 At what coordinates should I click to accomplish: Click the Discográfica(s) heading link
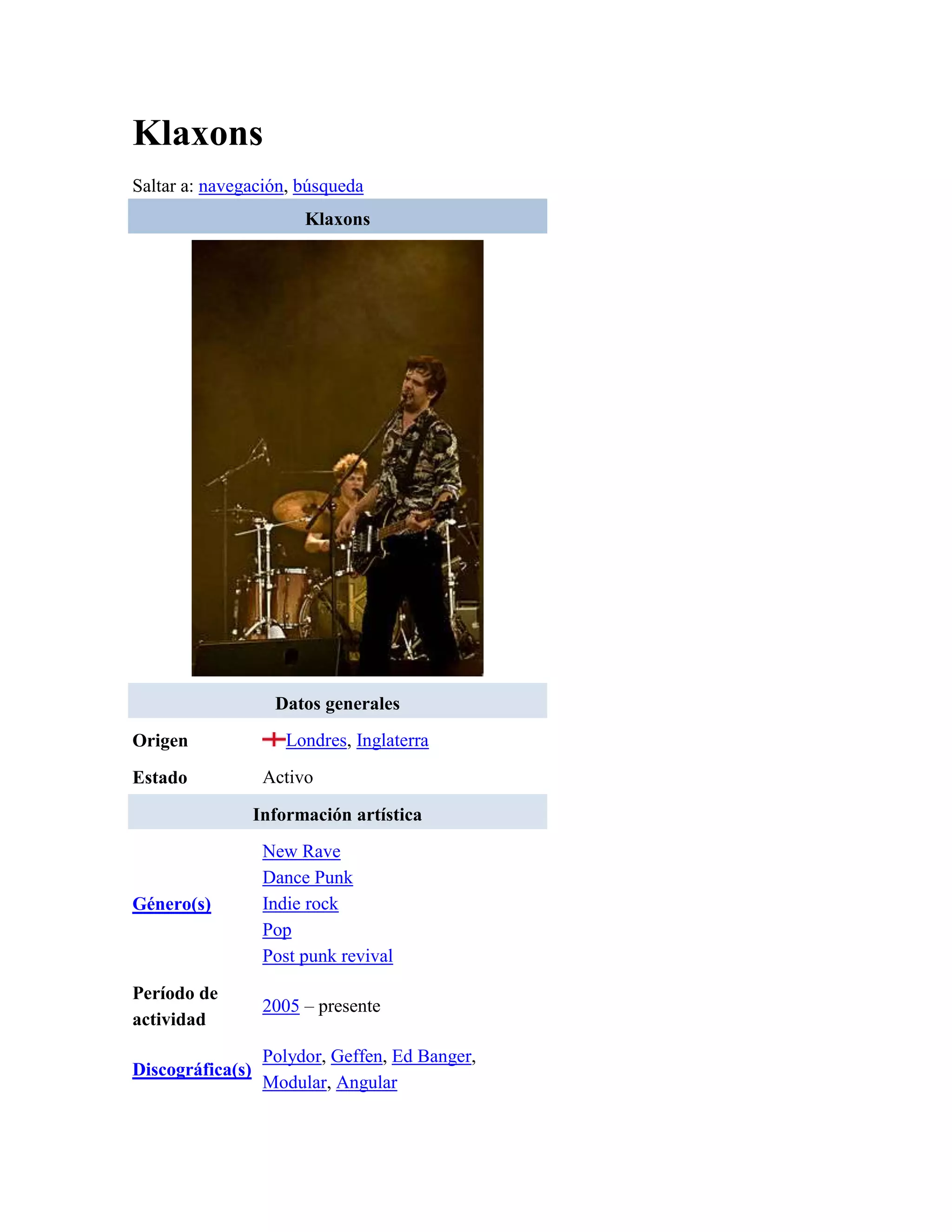coord(192,1070)
